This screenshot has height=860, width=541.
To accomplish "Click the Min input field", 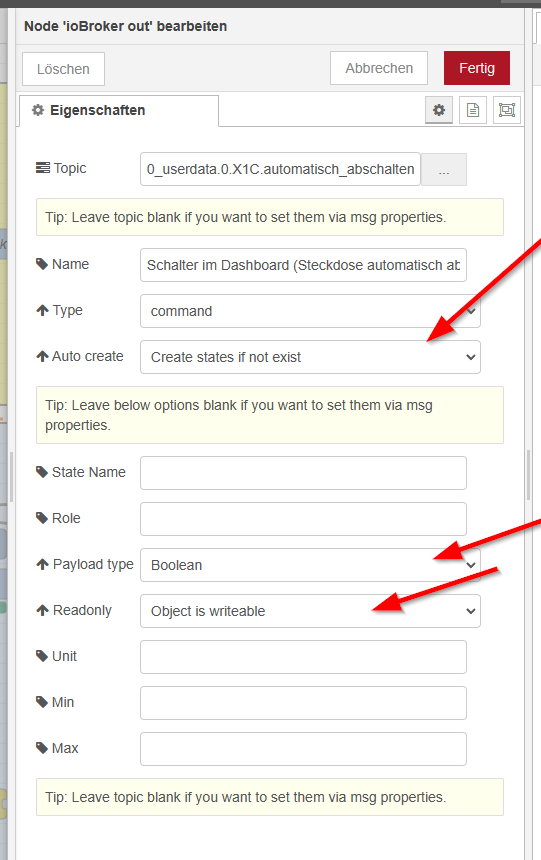I will click(x=303, y=703).
